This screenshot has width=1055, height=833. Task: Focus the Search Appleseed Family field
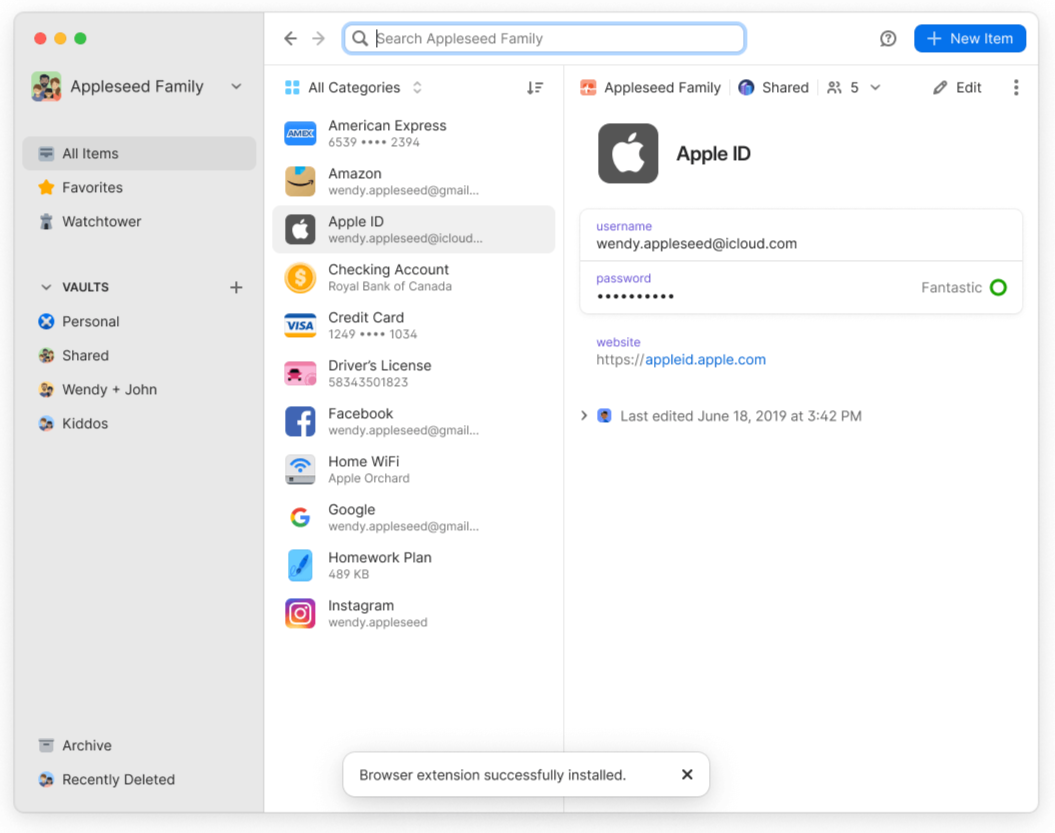point(544,38)
